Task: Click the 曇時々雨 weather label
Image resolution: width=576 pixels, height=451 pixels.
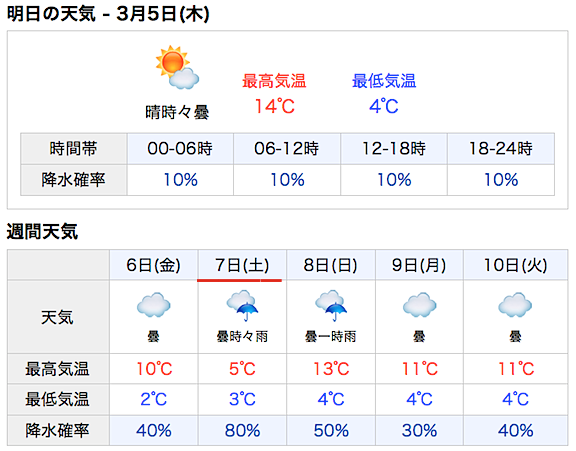Action: click(x=242, y=336)
